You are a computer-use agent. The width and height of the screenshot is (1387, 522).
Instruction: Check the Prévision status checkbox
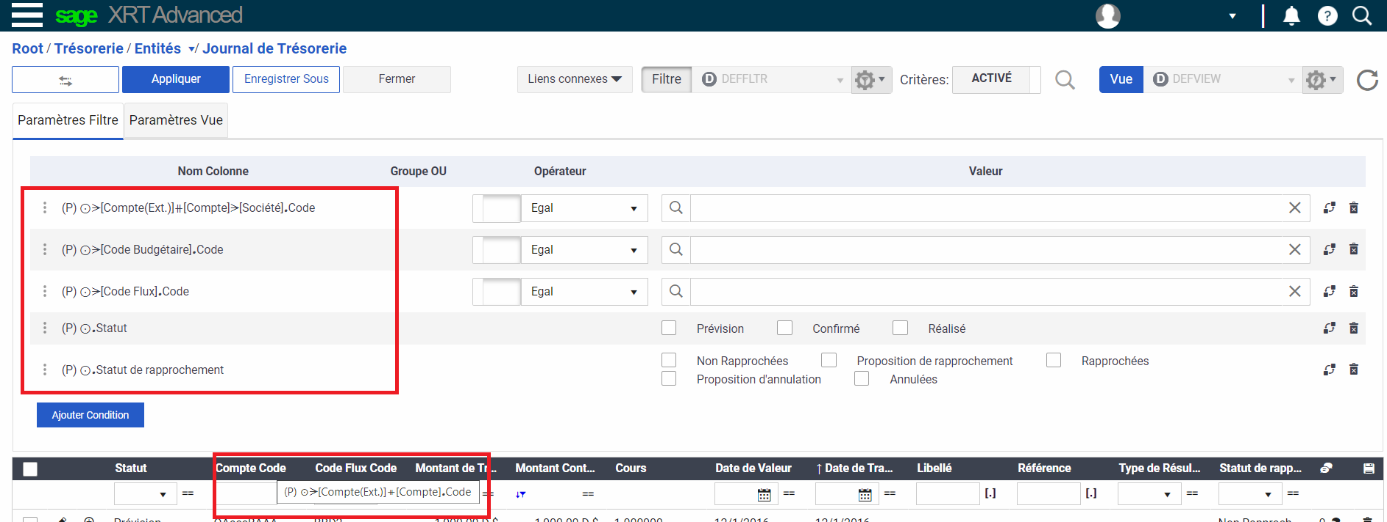tap(669, 328)
